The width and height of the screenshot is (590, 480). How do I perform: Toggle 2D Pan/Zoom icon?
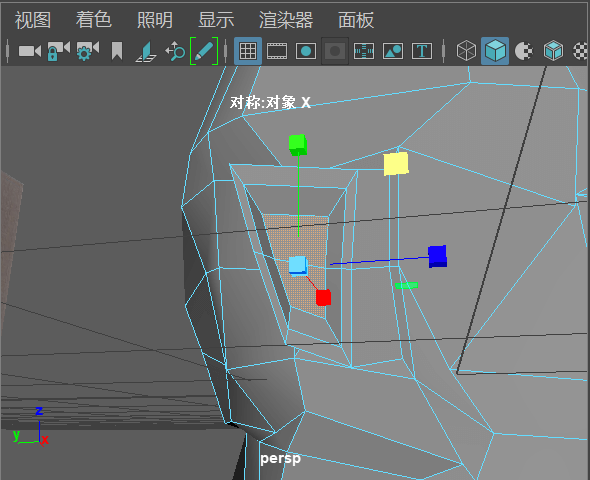(x=175, y=51)
